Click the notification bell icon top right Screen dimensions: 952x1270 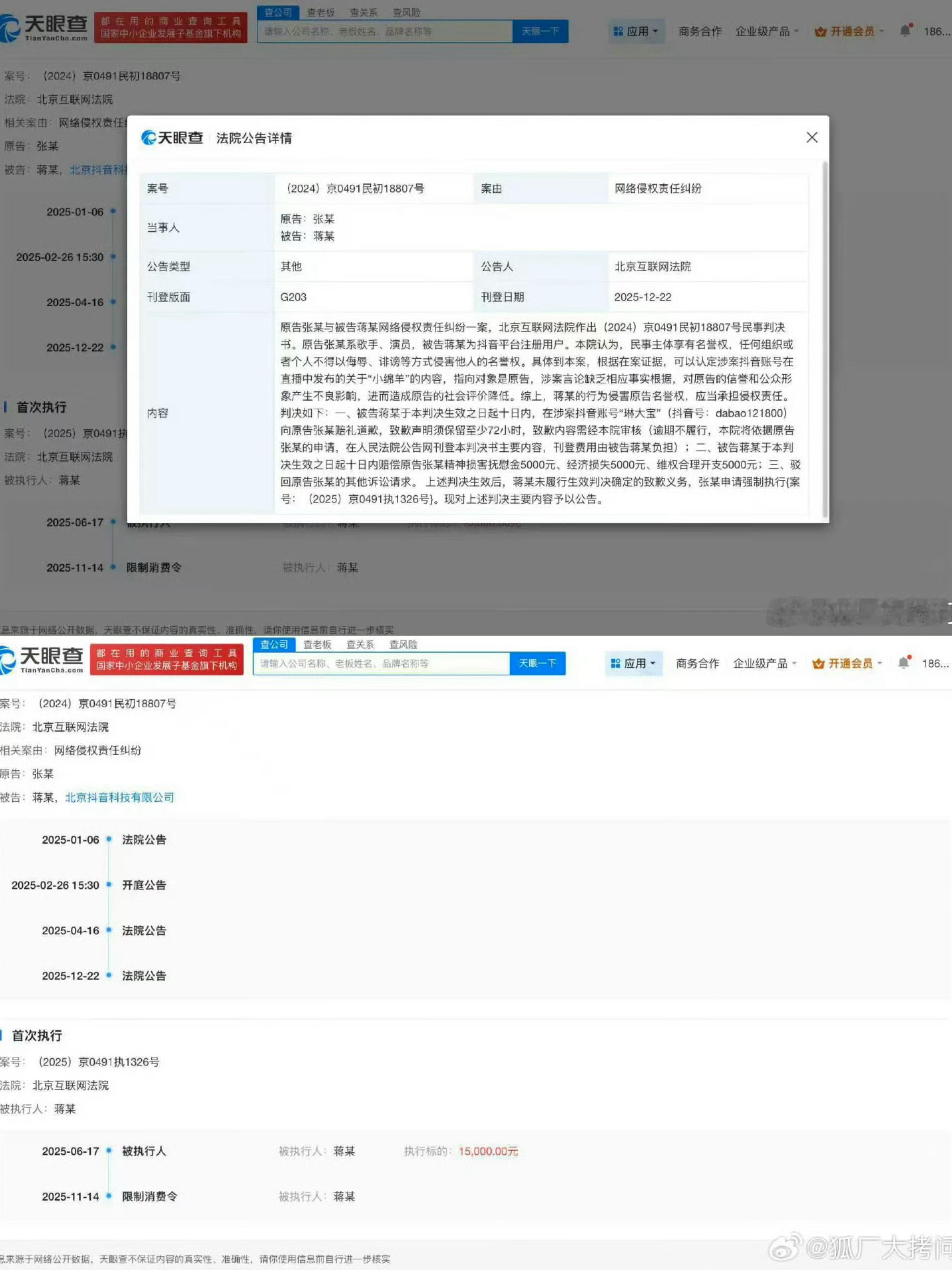[x=905, y=30]
